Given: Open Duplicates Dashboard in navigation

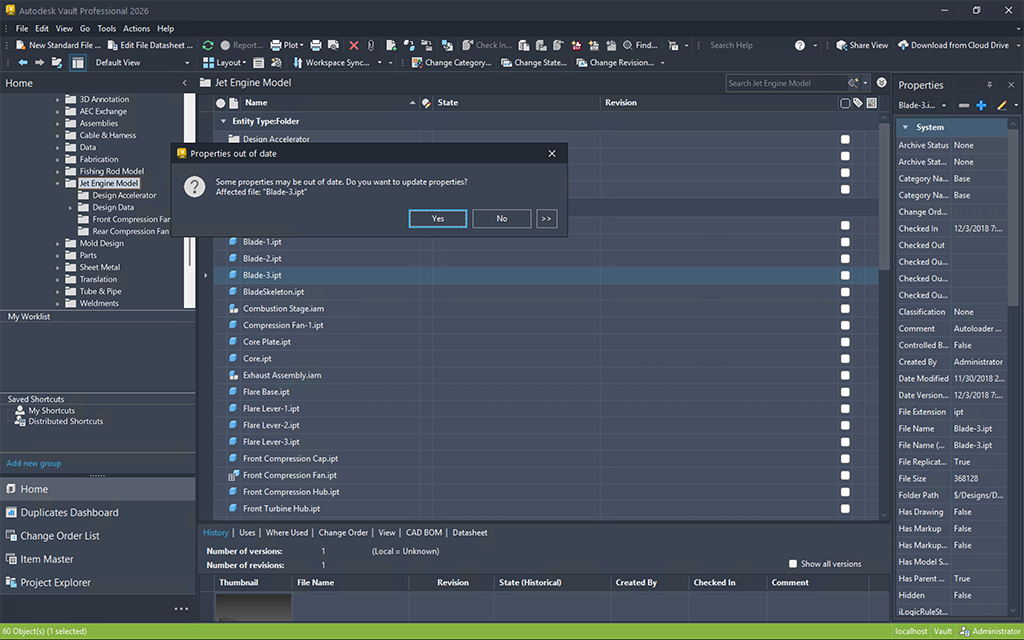Looking at the screenshot, I should click(69, 513).
